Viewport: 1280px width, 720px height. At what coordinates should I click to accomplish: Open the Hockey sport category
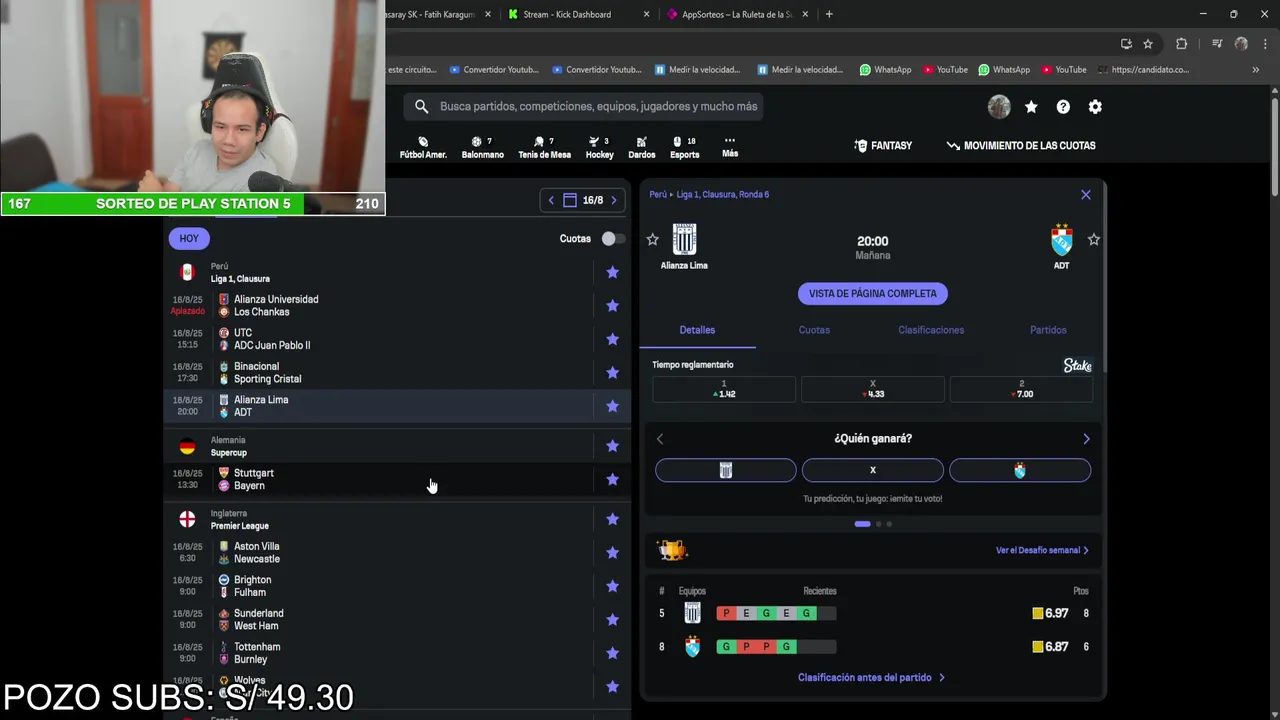599,147
